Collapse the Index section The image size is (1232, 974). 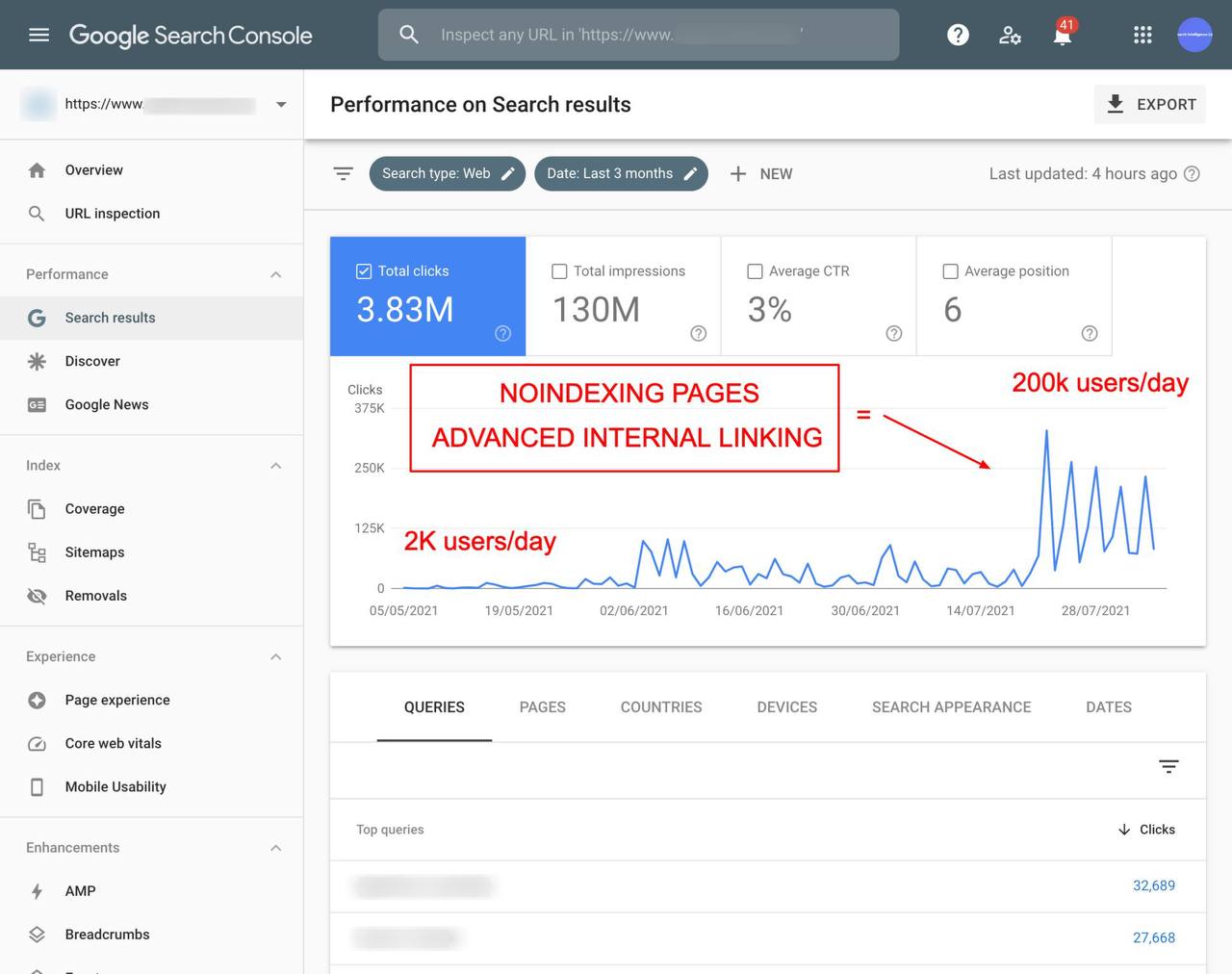click(x=276, y=466)
